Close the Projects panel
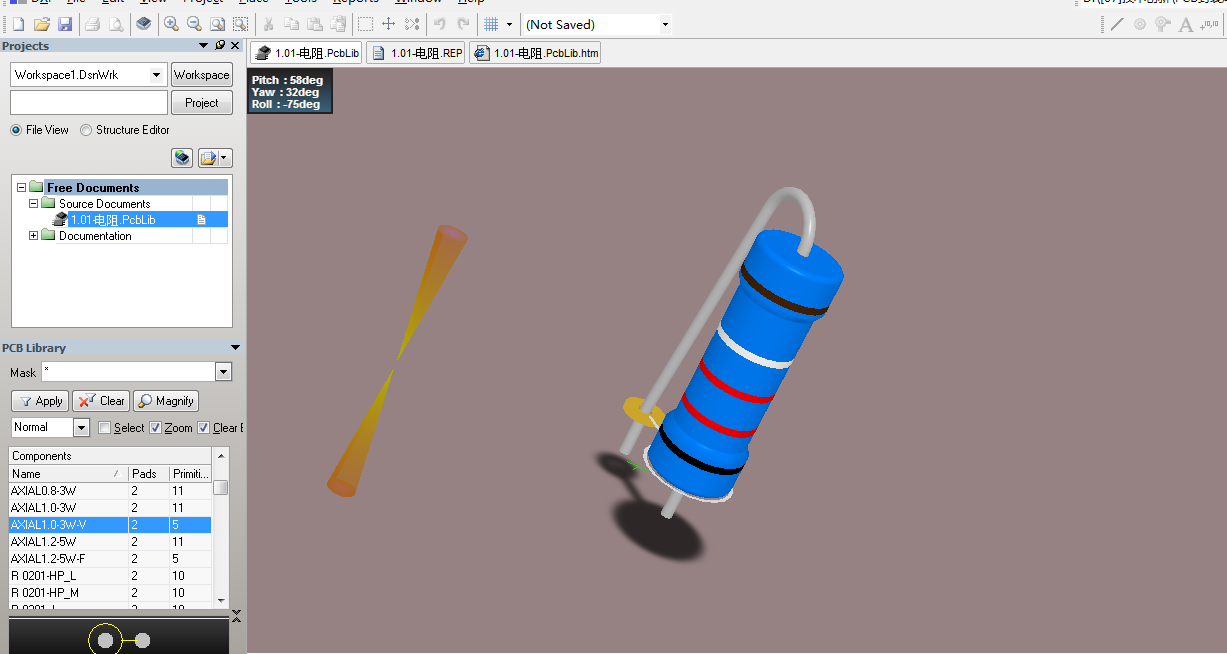The height and width of the screenshot is (654, 1227). (x=236, y=46)
